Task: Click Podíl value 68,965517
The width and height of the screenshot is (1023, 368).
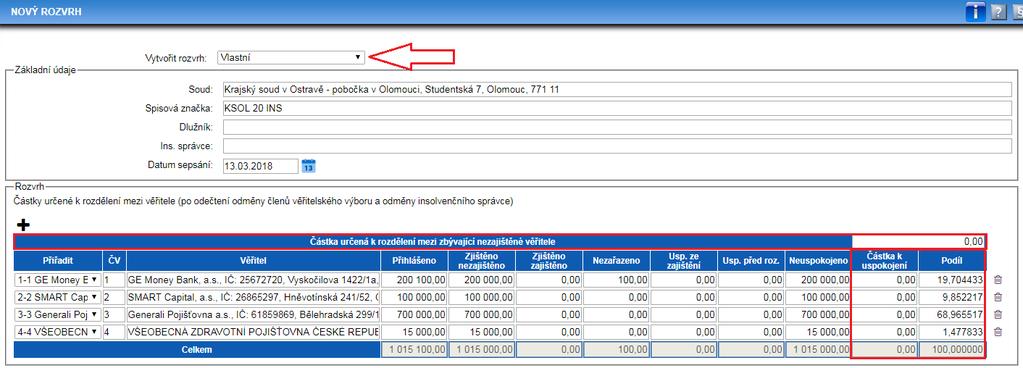Action: pyautogui.click(x=952, y=314)
